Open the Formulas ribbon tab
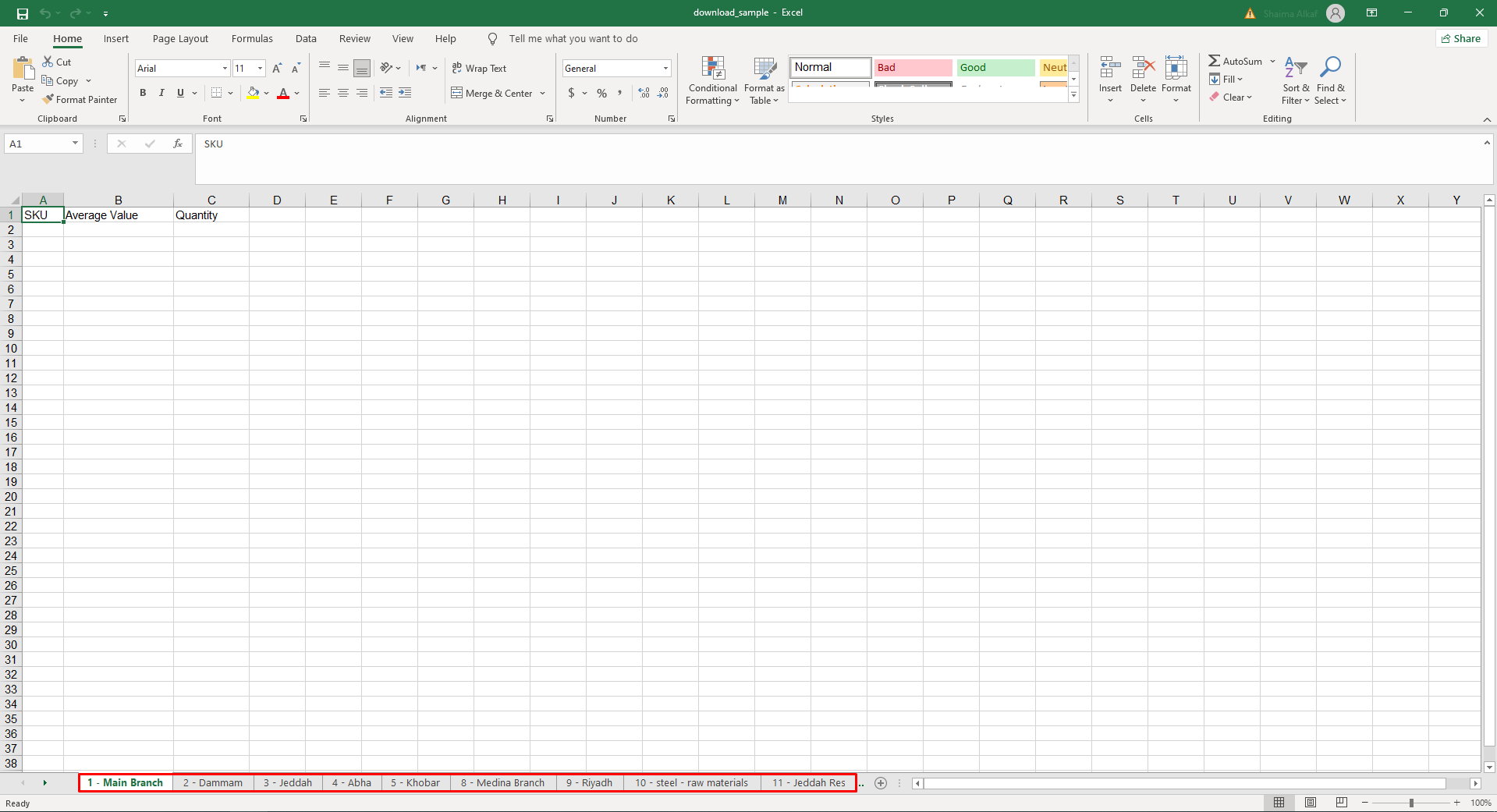The image size is (1497, 812). click(252, 39)
